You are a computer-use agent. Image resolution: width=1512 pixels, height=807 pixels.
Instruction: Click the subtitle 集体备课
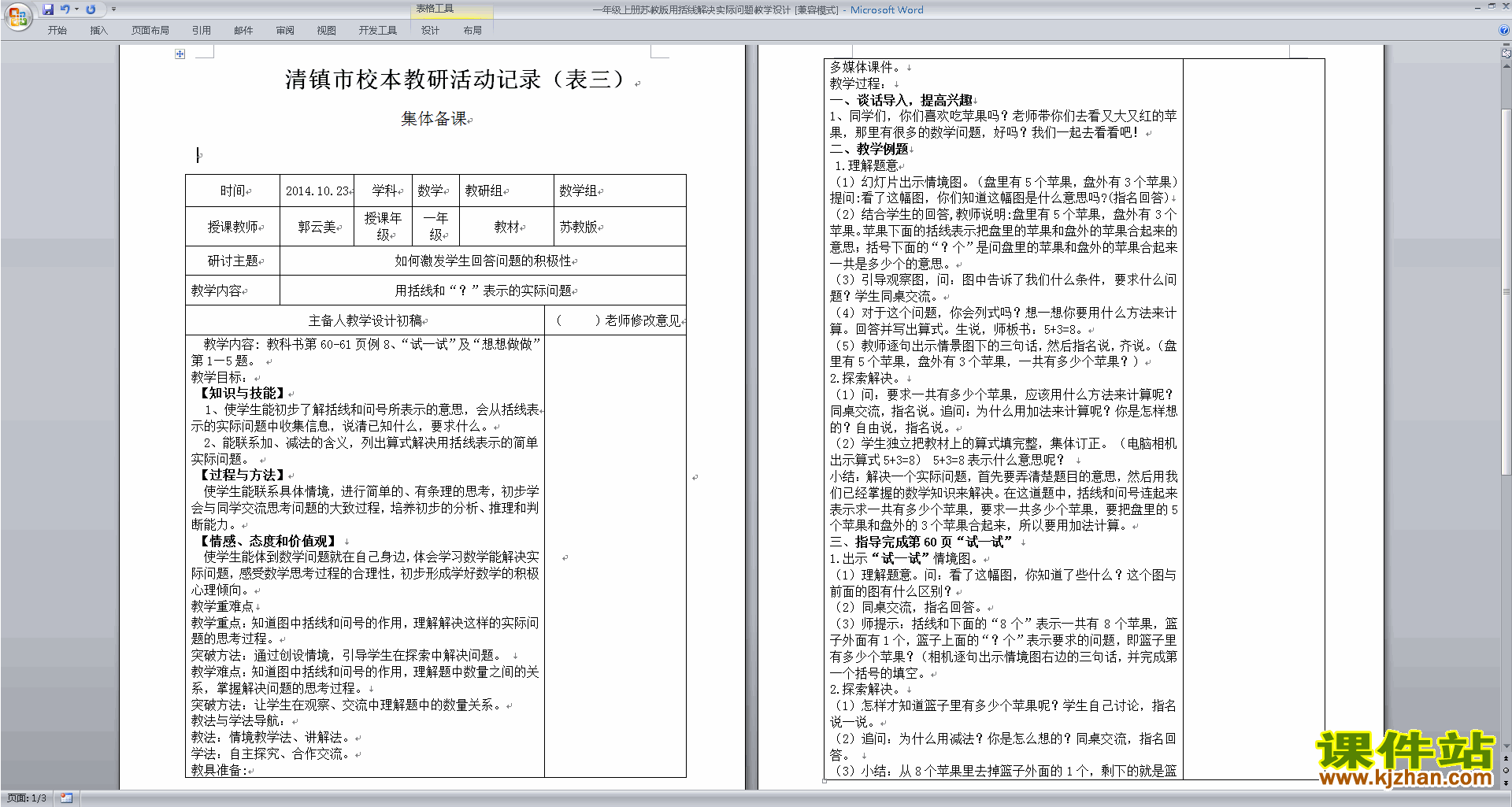point(434,119)
